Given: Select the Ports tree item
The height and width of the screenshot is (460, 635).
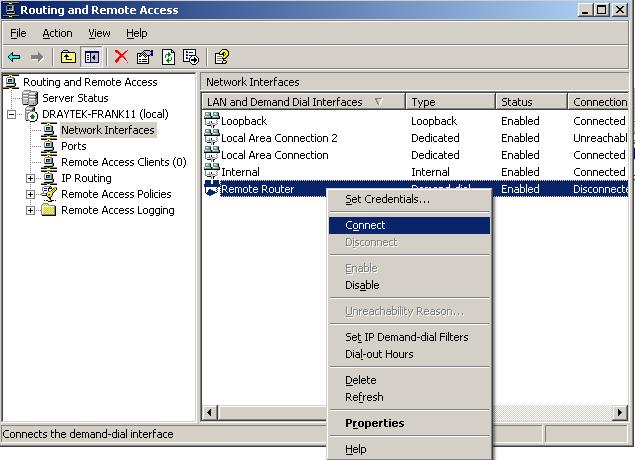Looking at the screenshot, I should pos(74,146).
